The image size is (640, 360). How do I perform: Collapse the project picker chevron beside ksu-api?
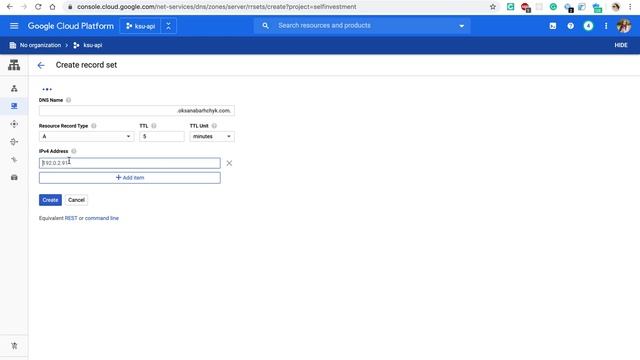coord(168,26)
